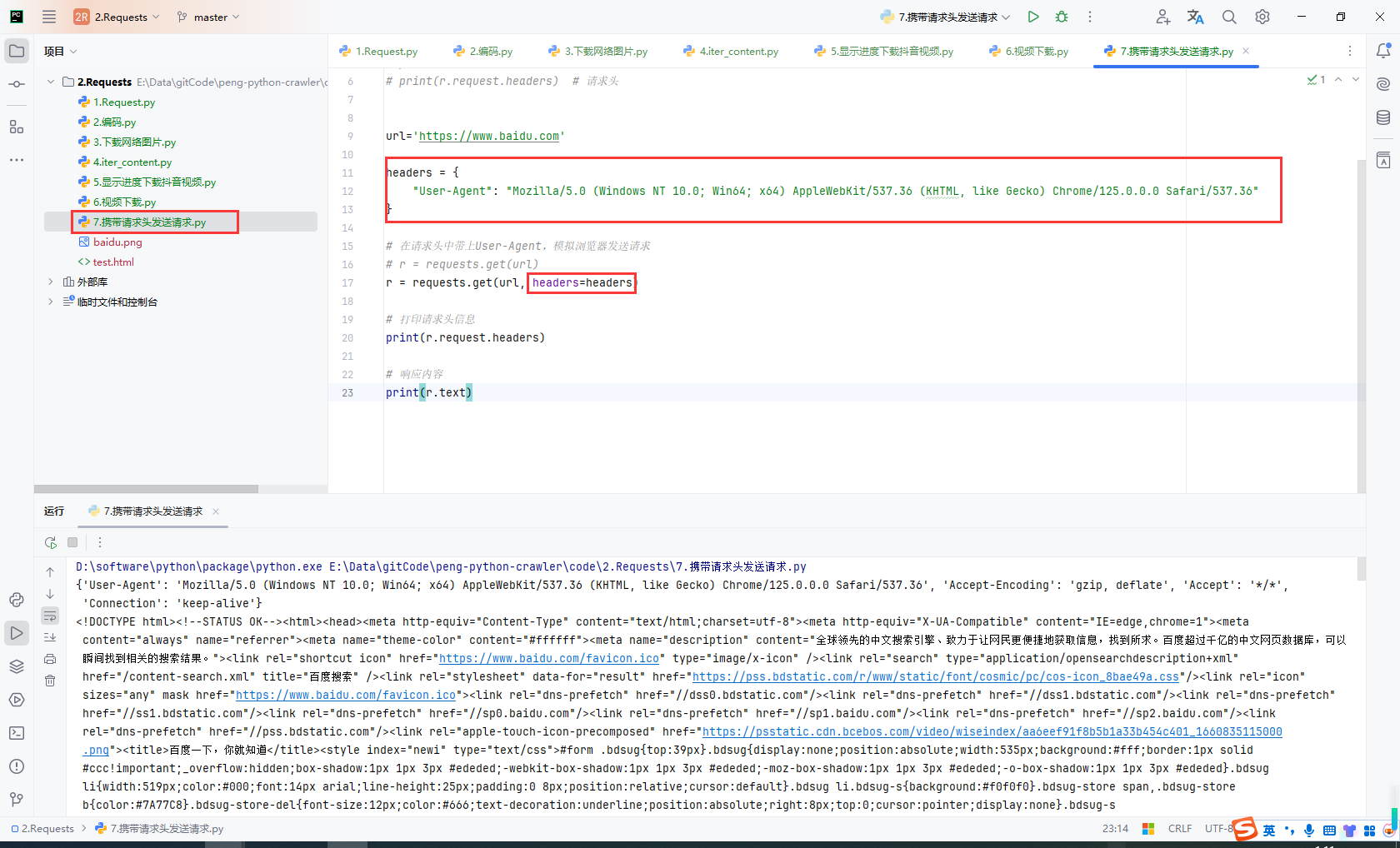Go to line via 23:14 indicator
The width and height of the screenshot is (1400, 848).
[x=1115, y=829]
